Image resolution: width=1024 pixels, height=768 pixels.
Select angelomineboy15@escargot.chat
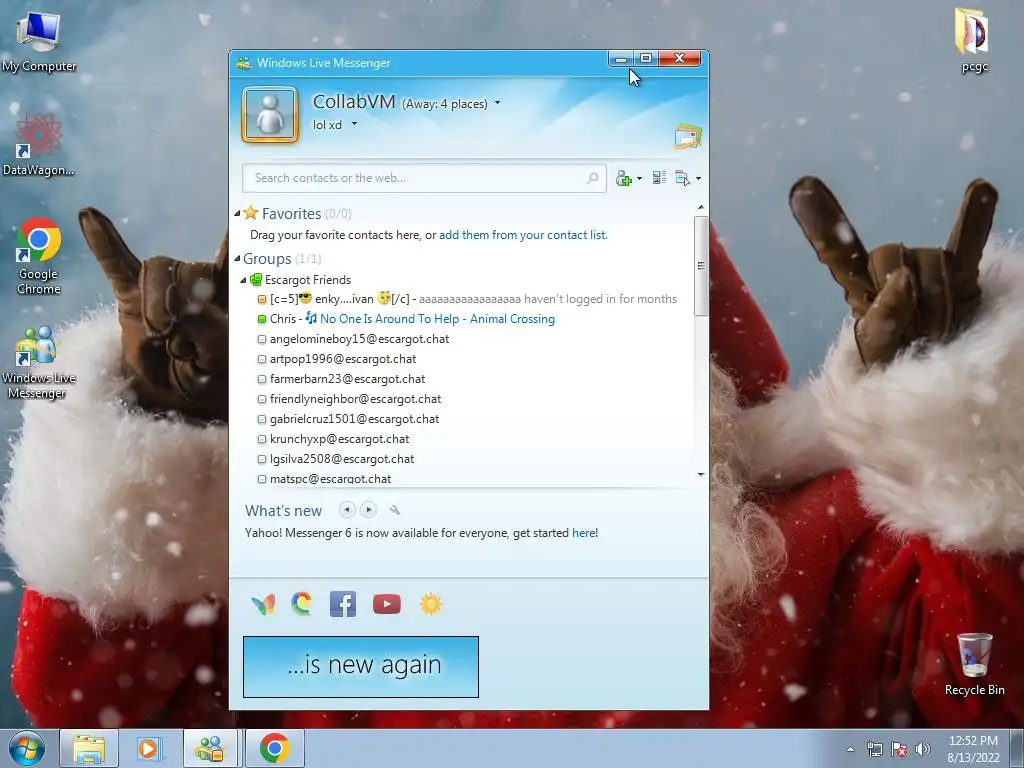coord(359,339)
